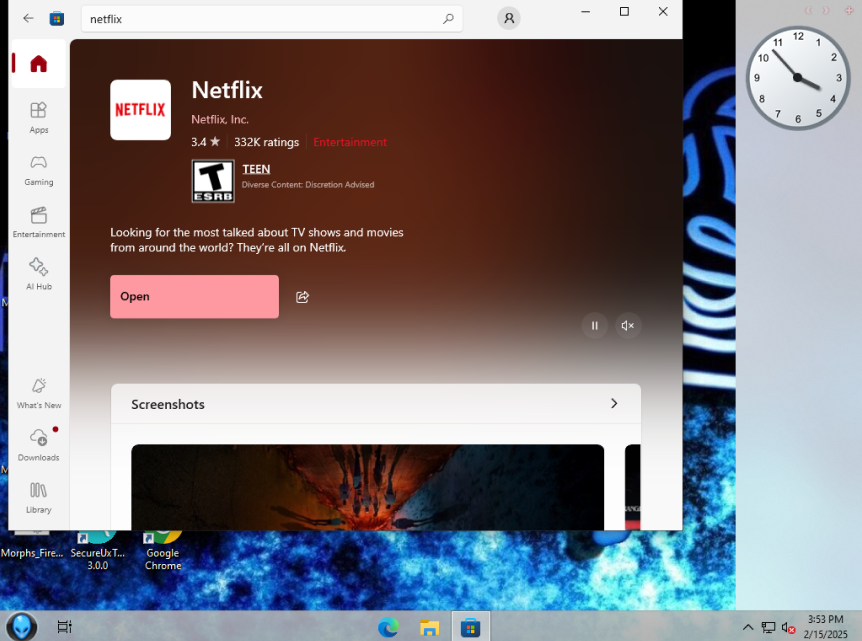Click the volume tray icon
Viewport: 862px width, 641px height.
point(788,627)
